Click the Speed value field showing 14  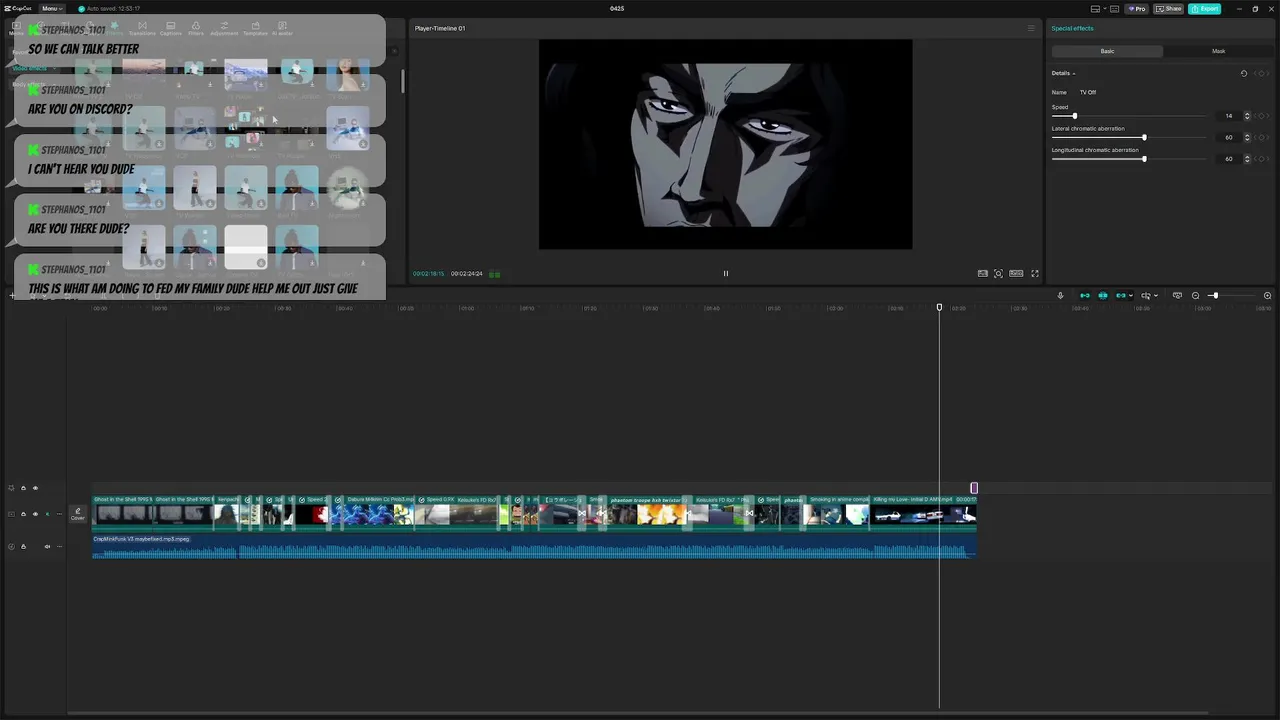[x=1227, y=116]
